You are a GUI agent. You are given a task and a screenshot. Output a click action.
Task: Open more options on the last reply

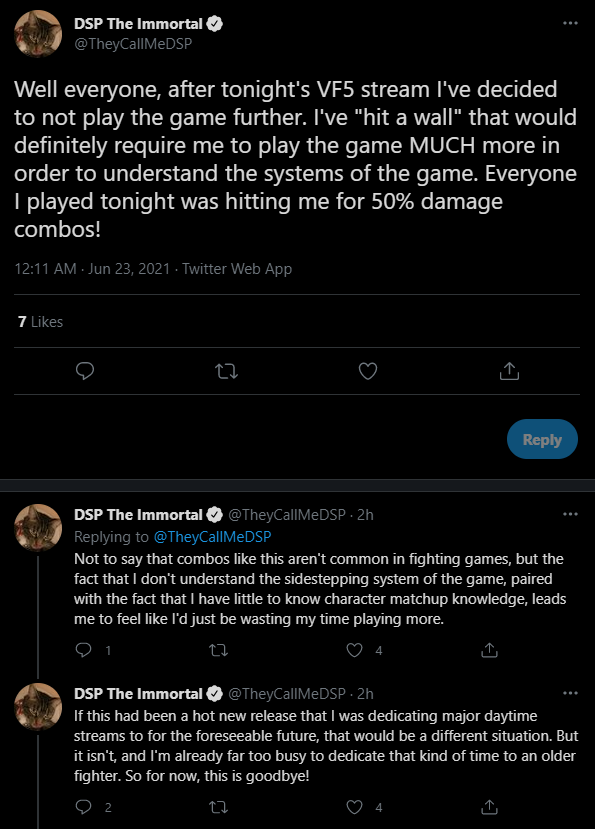(x=570, y=693)
